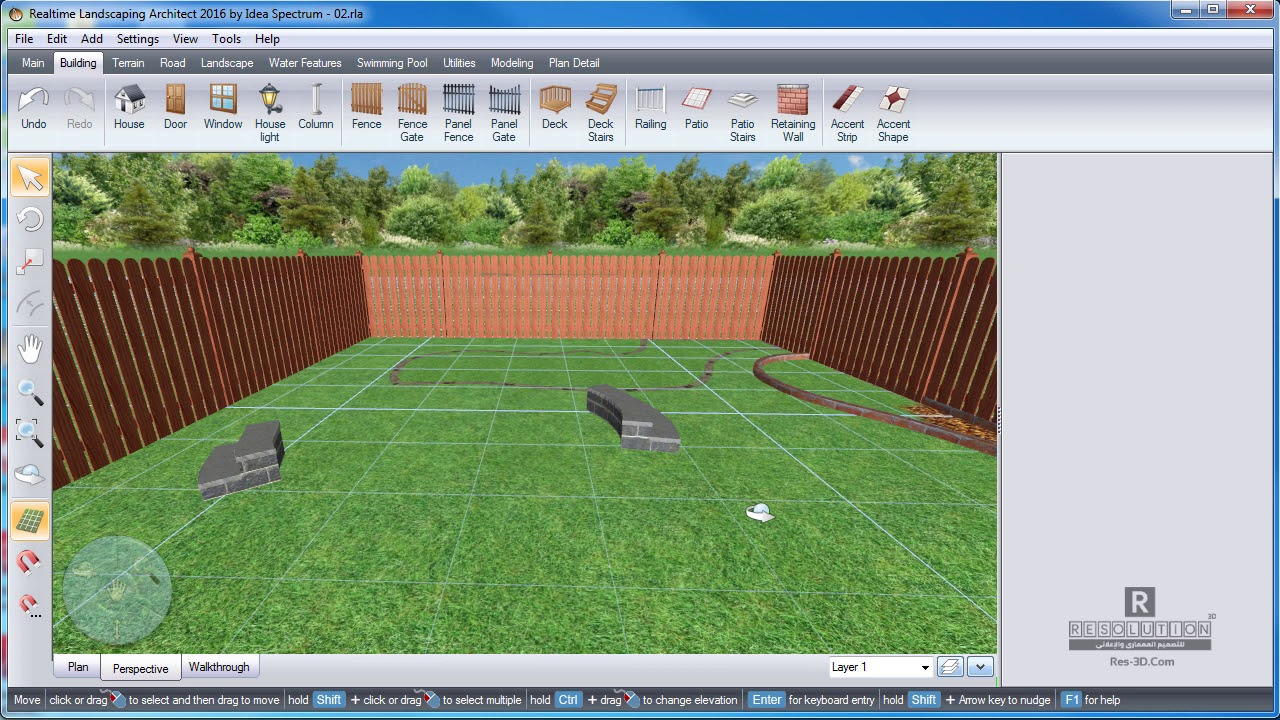Click the navigation compass overlay

pos(117,590)
